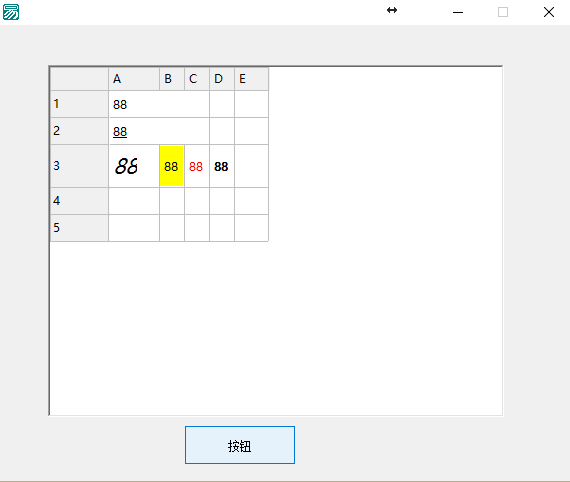Minimize the window

coord(458,12)
